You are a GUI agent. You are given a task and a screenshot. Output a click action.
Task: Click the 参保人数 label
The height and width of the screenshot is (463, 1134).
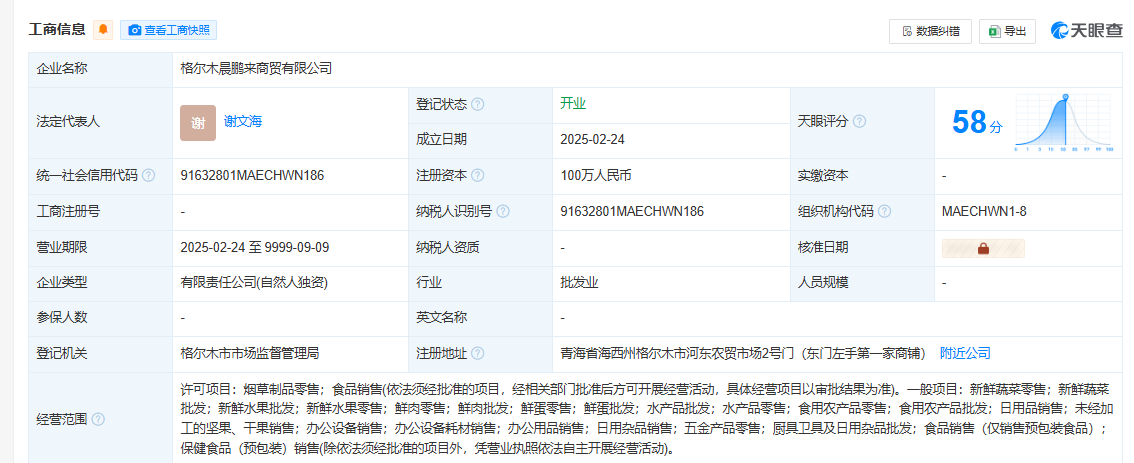click(61, 318)
